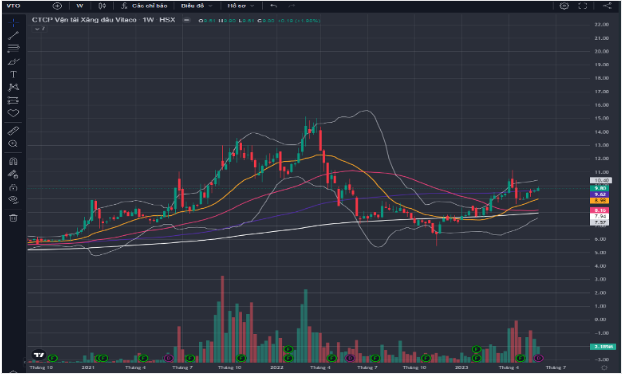Expand the Biểu đồ dropdown
This screenshot has height=374, width=623.
pyautogui.click(x=197, y=6)
